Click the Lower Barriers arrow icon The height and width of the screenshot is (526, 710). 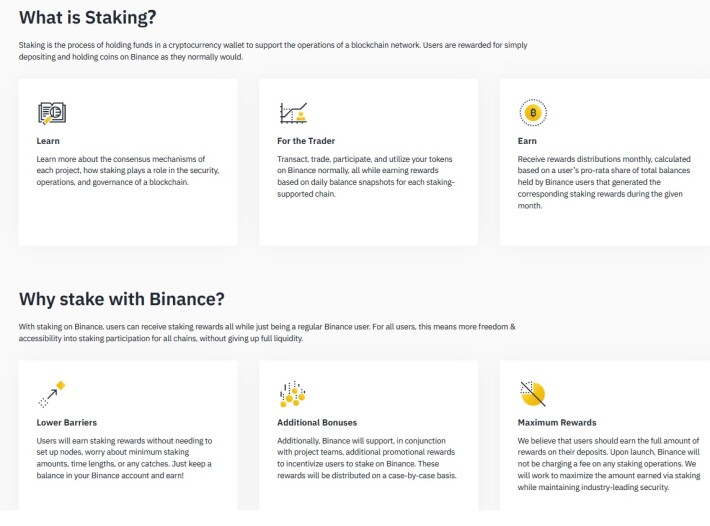point(52,394)
